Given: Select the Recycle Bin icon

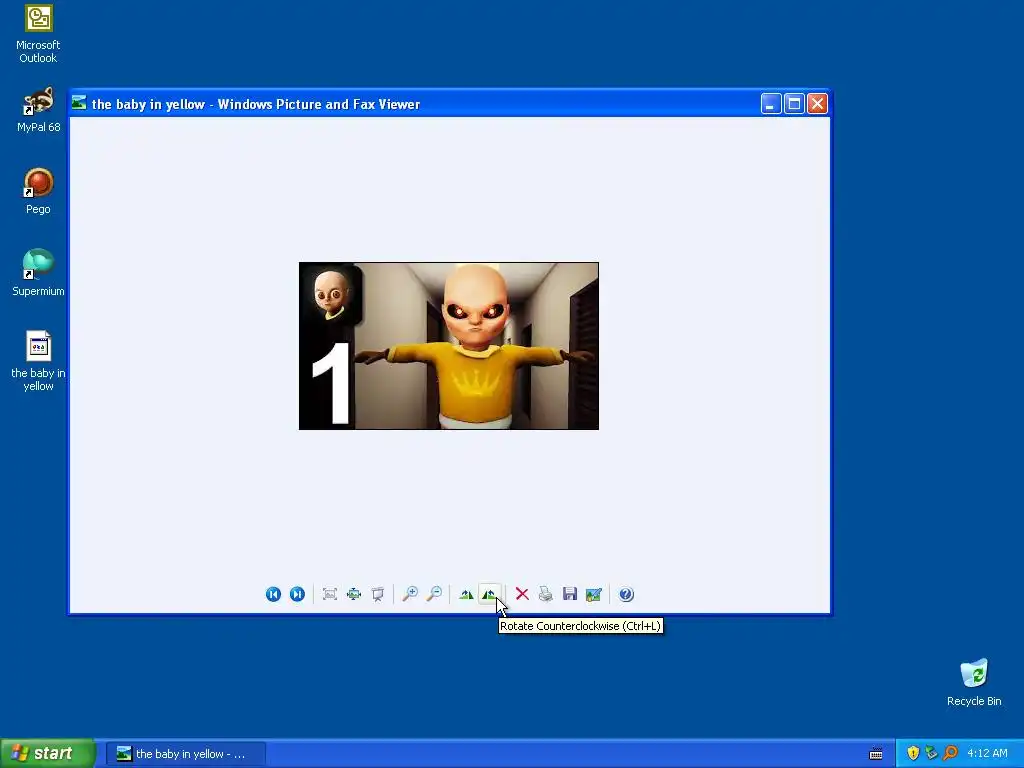Looking at the screenshot, I should tap(974, 683).
